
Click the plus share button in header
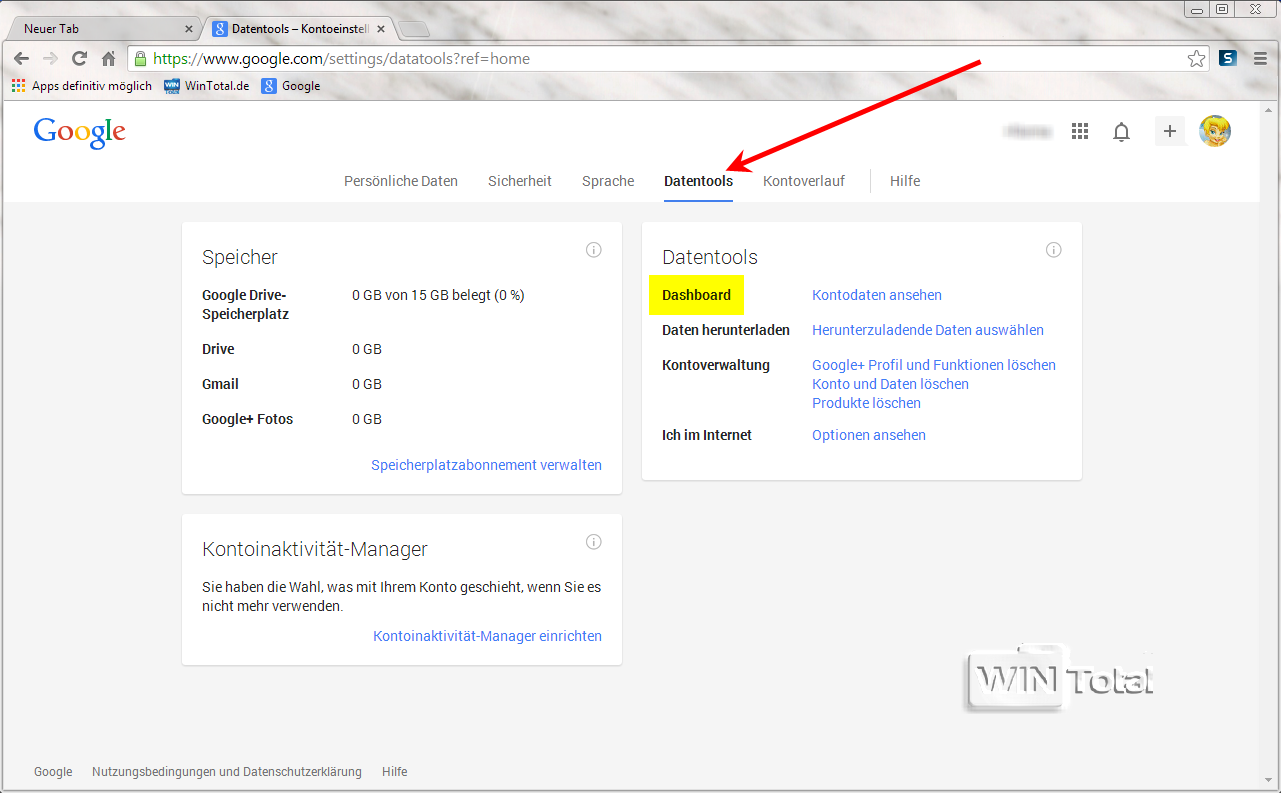point(1170,131)
